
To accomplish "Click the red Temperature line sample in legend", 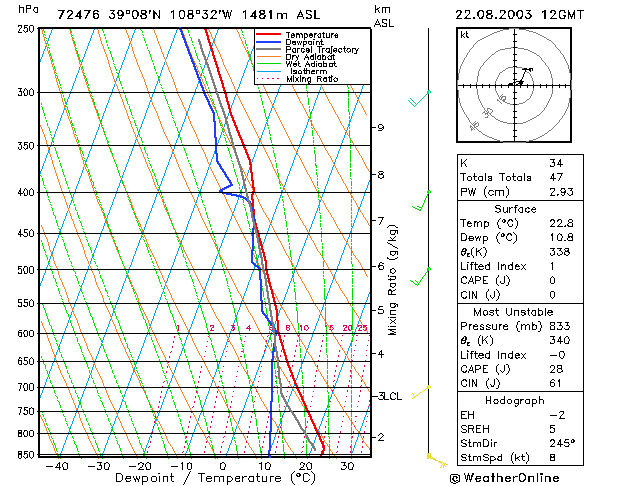I will pyautogui.click(x=268, y=35).
